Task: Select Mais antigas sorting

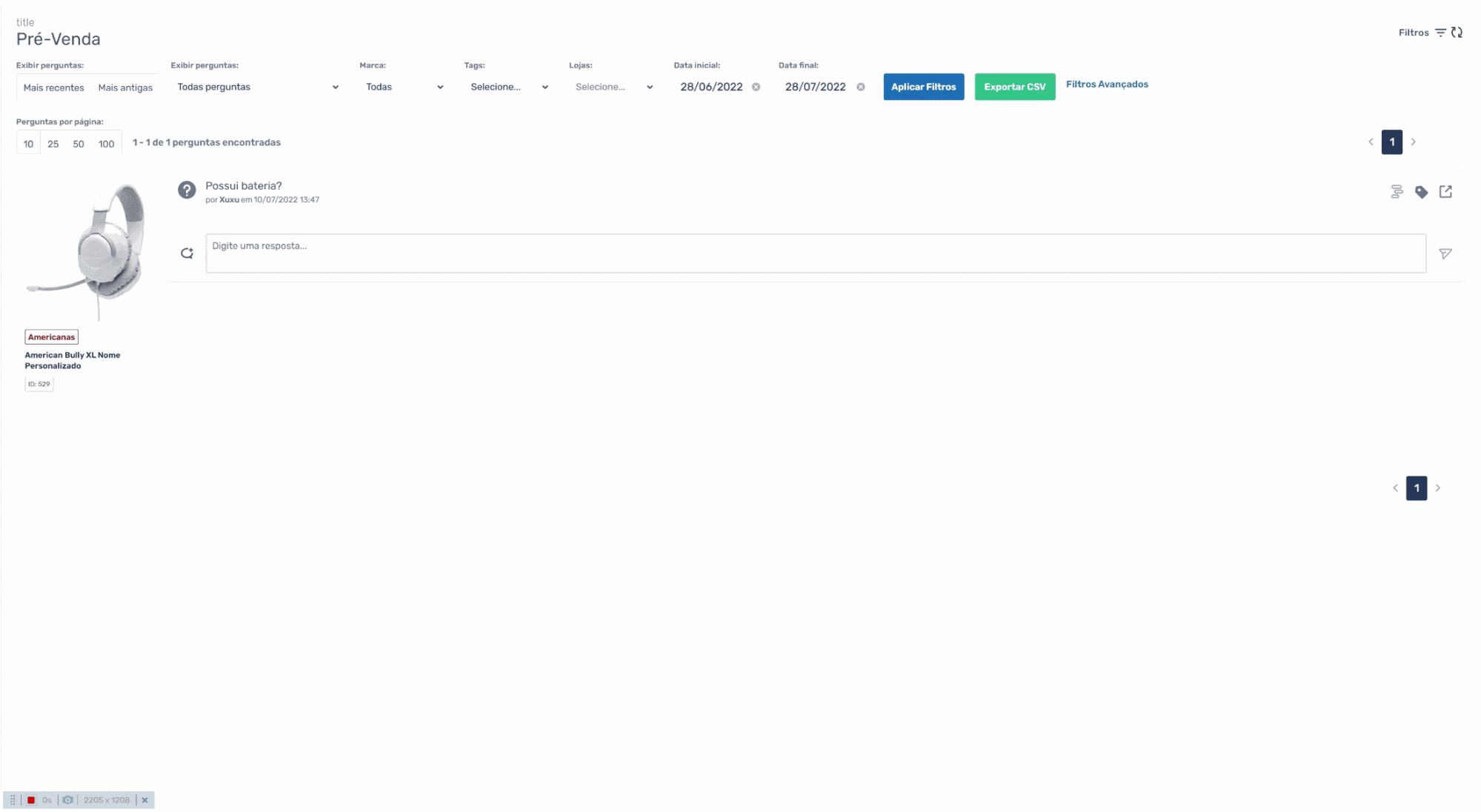Action: [125, 87]
